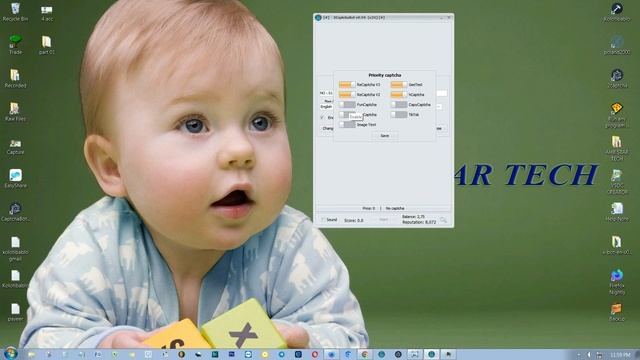Image resolution: width=640 pixels, height=360 pixels.
Task: Click the Chrome icon in the taskbar
Action: (x=365, y=354)
